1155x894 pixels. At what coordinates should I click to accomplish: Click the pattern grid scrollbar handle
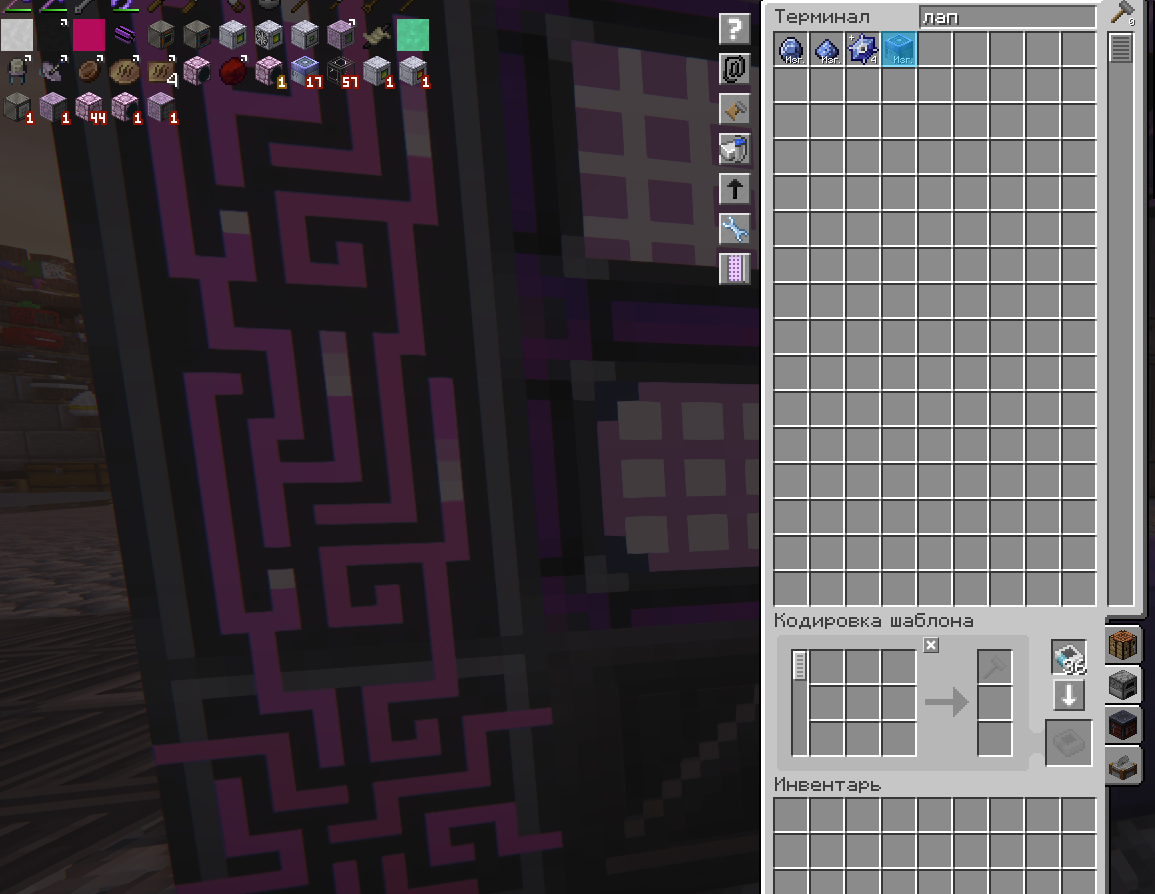[800, 666]
